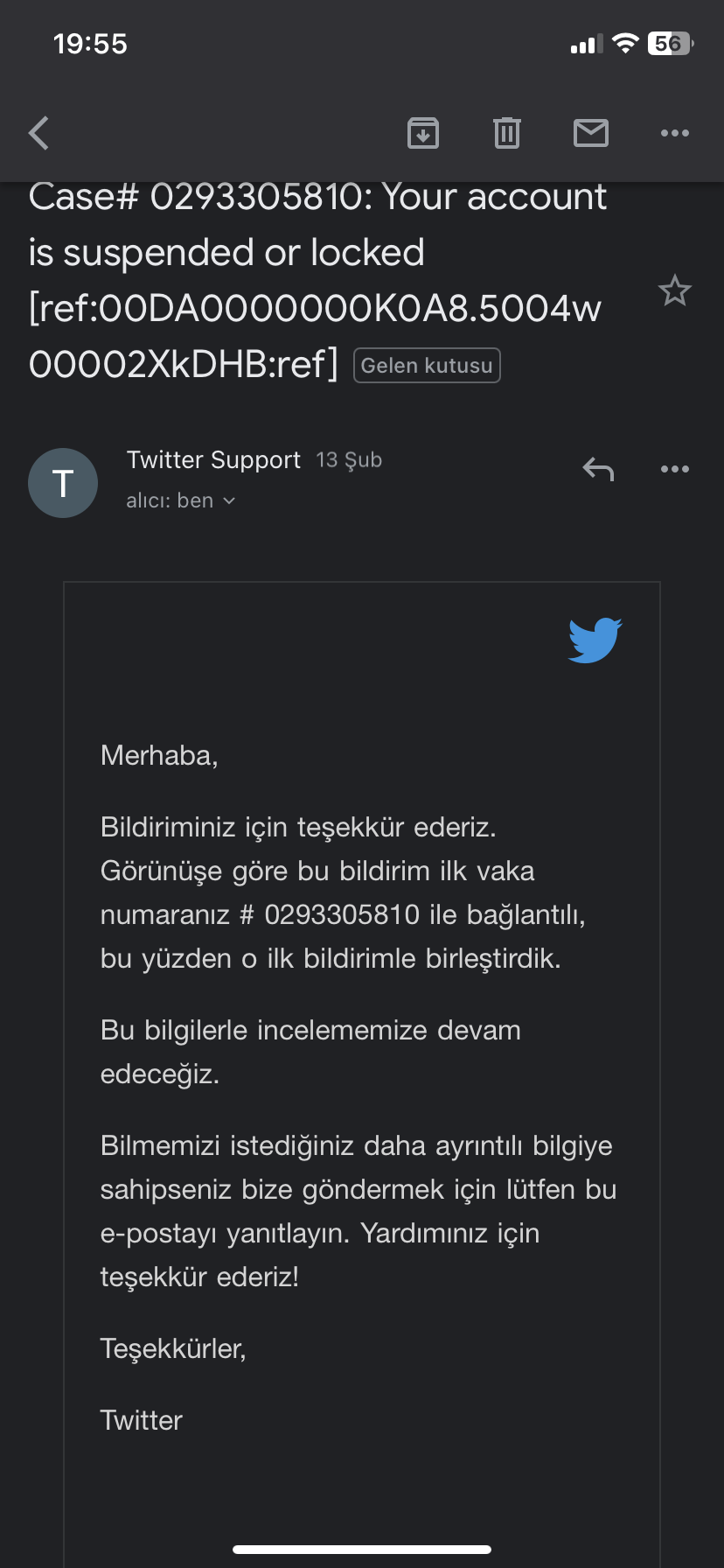Tap case number 0293305810 in body
This screenshot has height=1568, width=724.
click(342, 915)
